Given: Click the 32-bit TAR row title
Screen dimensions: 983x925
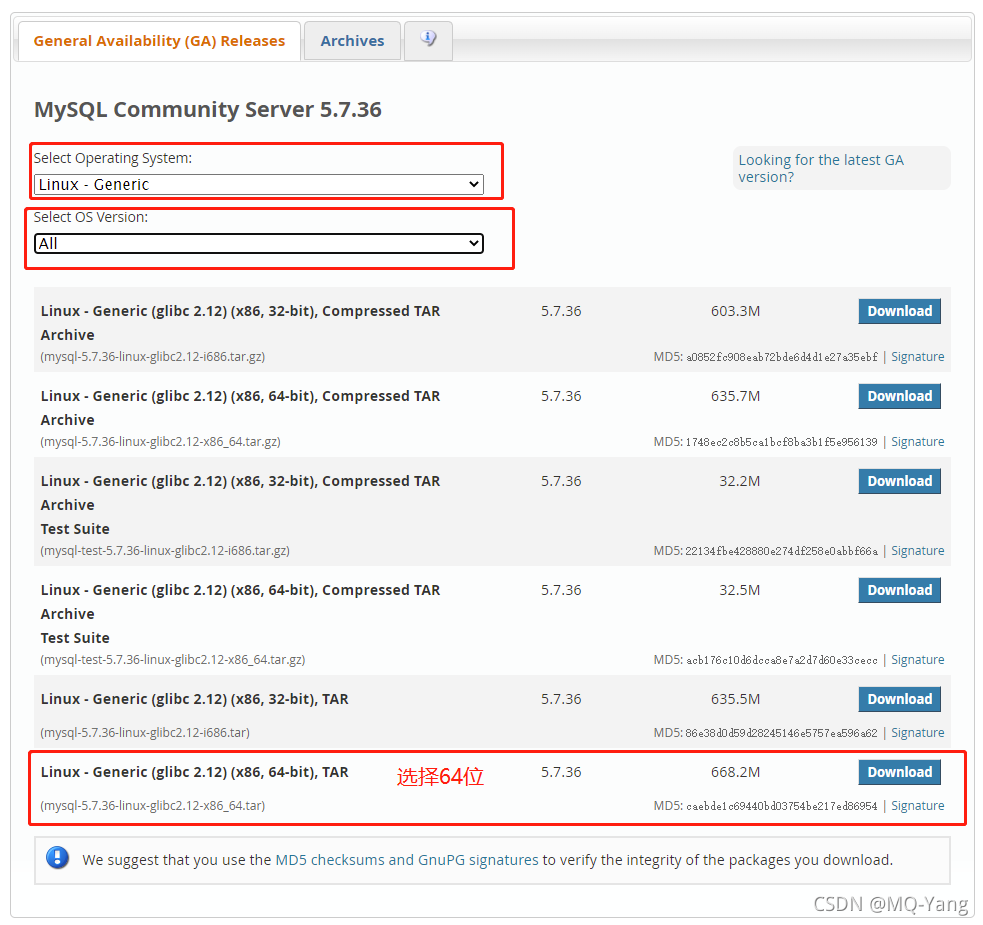Looking at the screenshot, I should pos(194,699).
